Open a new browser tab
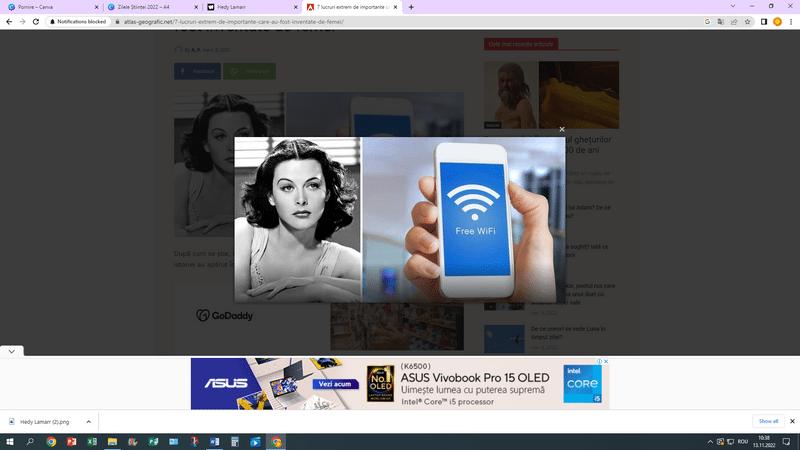This screenshot has width=800, height=450. tap(411, 7)
